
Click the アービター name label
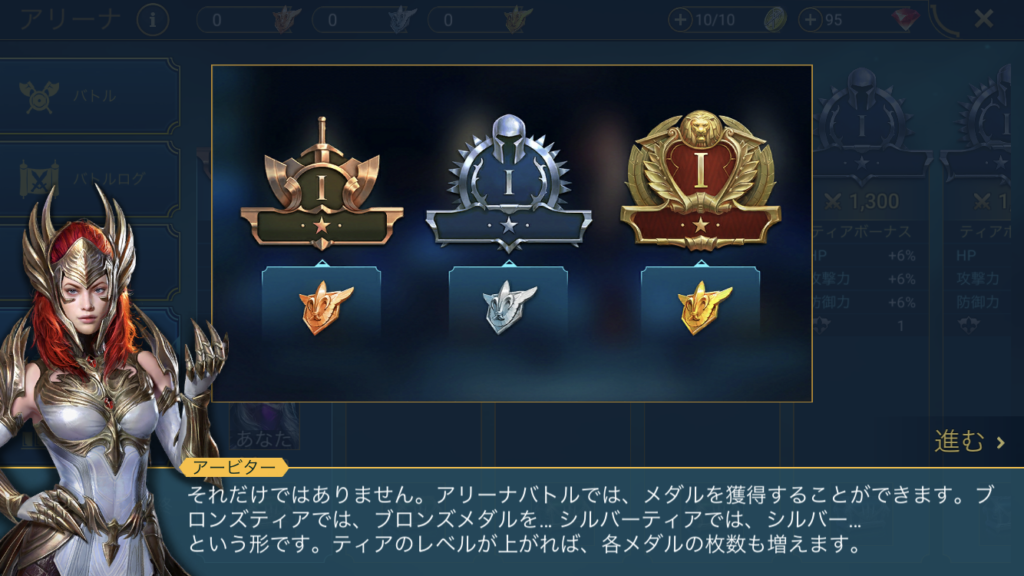pyautogui.click(x=234, y=468)
